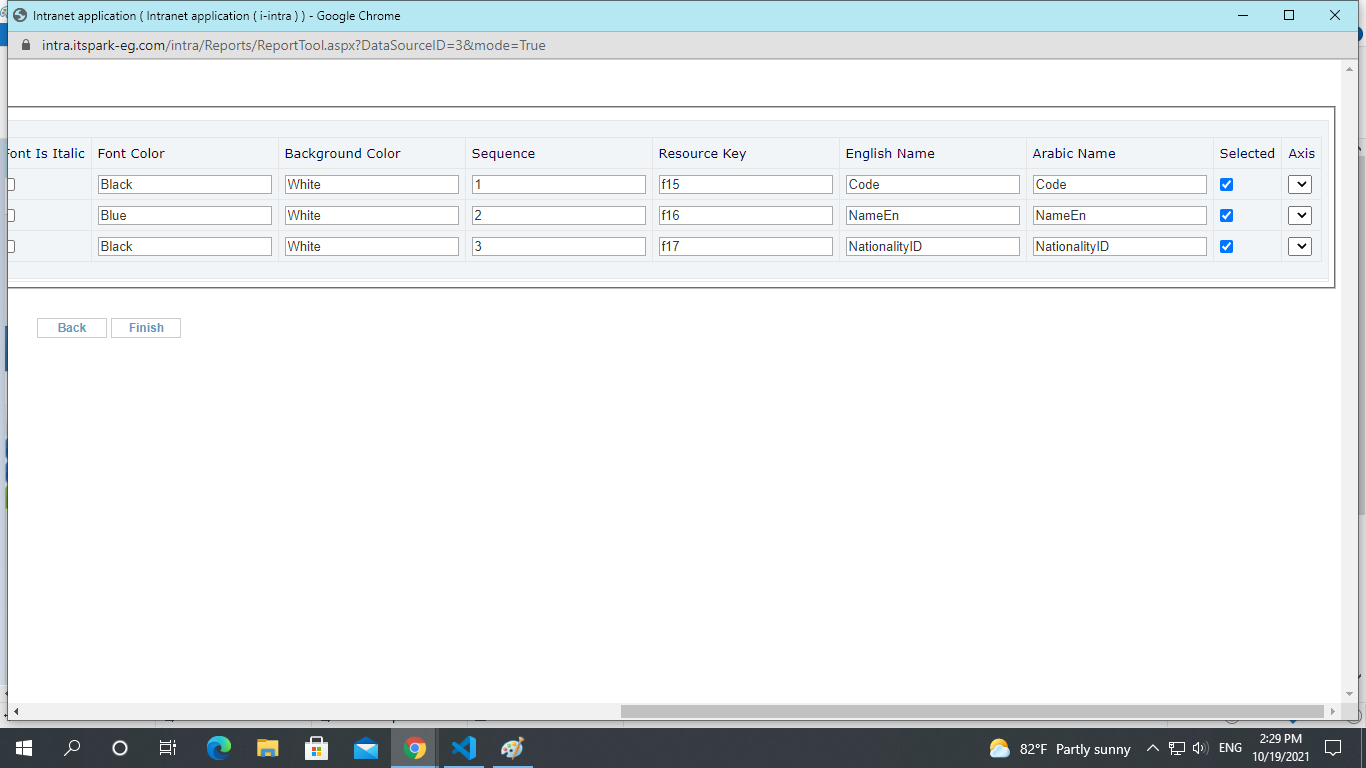This screenshot has width=1366, height=768.
Task: Switch to Google Chrome taskbar icon
Action: [414, 748]
